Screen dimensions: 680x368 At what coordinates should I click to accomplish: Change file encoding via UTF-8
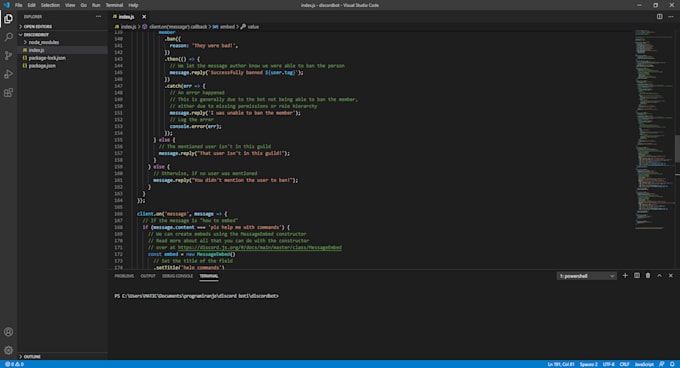pos(608,364)
